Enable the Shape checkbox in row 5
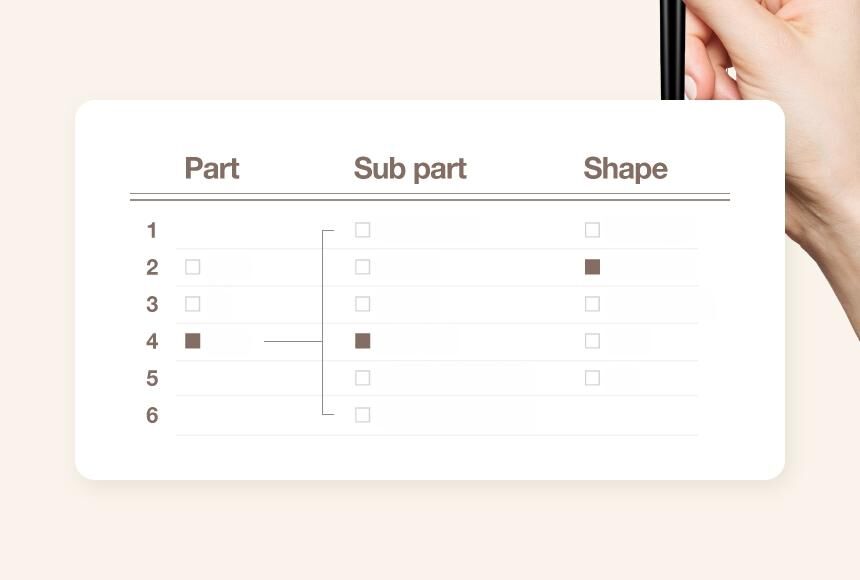The image size is (860, 580). coord(593,378)
